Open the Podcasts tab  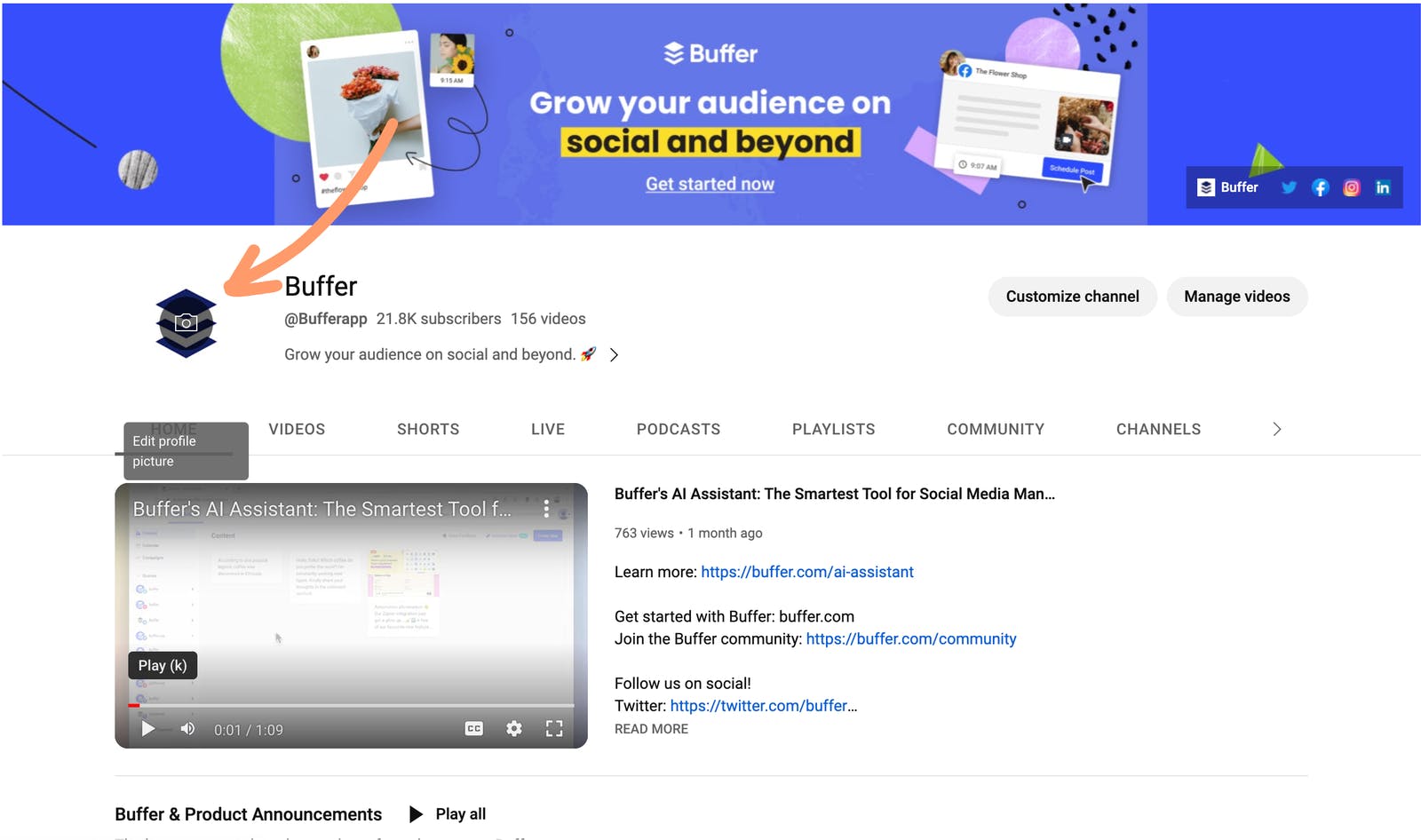point(679,429)
